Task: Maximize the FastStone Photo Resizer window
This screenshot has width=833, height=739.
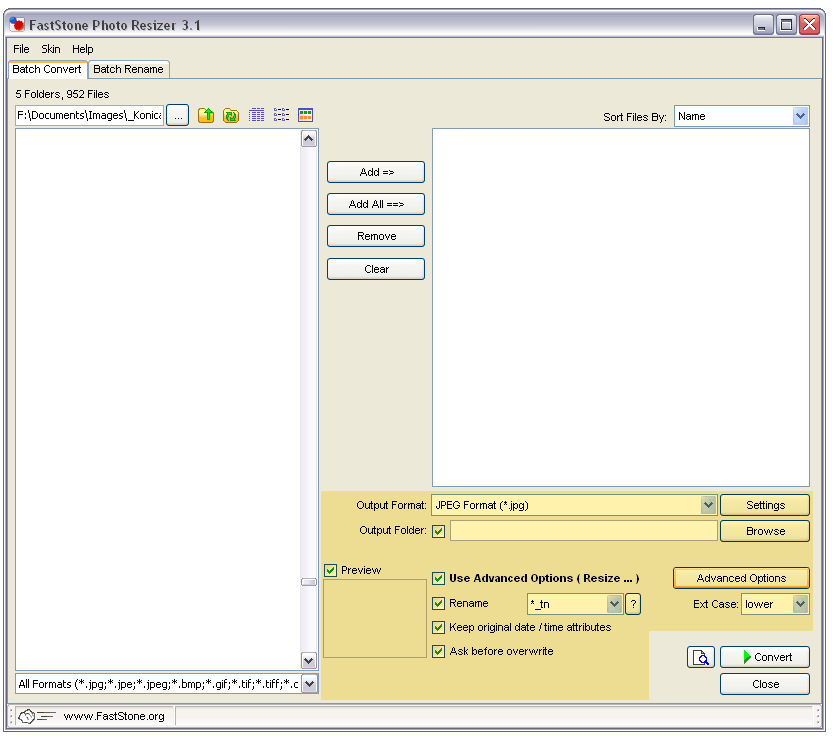Action: (786, 24)
